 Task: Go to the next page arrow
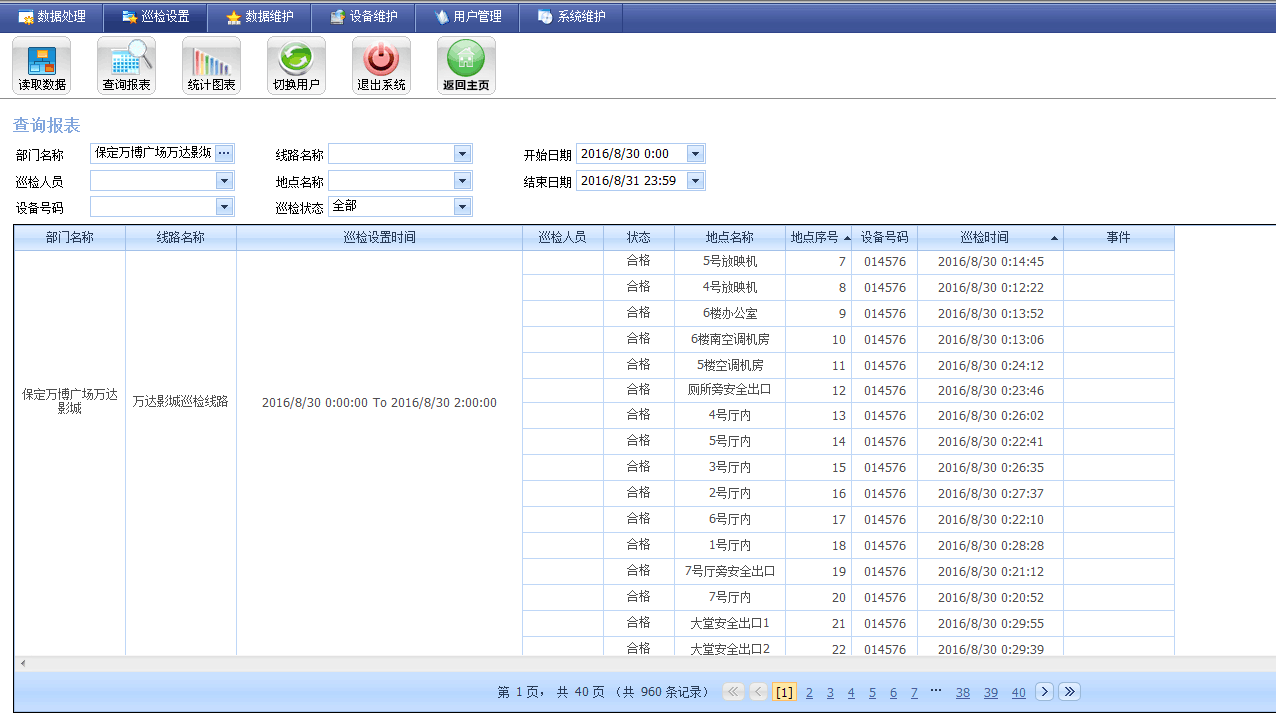(1044, 692)
